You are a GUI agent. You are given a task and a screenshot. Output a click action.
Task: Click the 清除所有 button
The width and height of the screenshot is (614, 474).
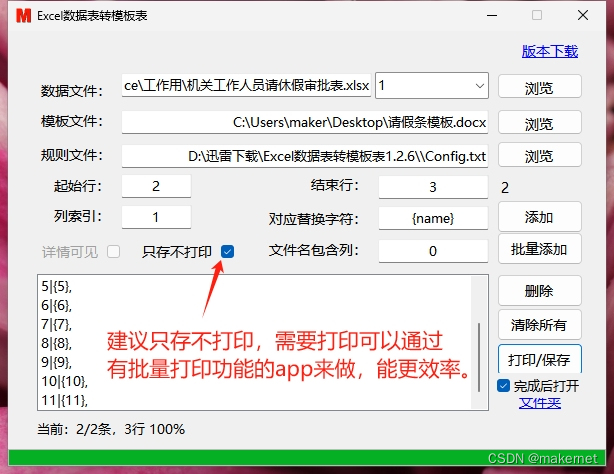(x=540, y=324)
